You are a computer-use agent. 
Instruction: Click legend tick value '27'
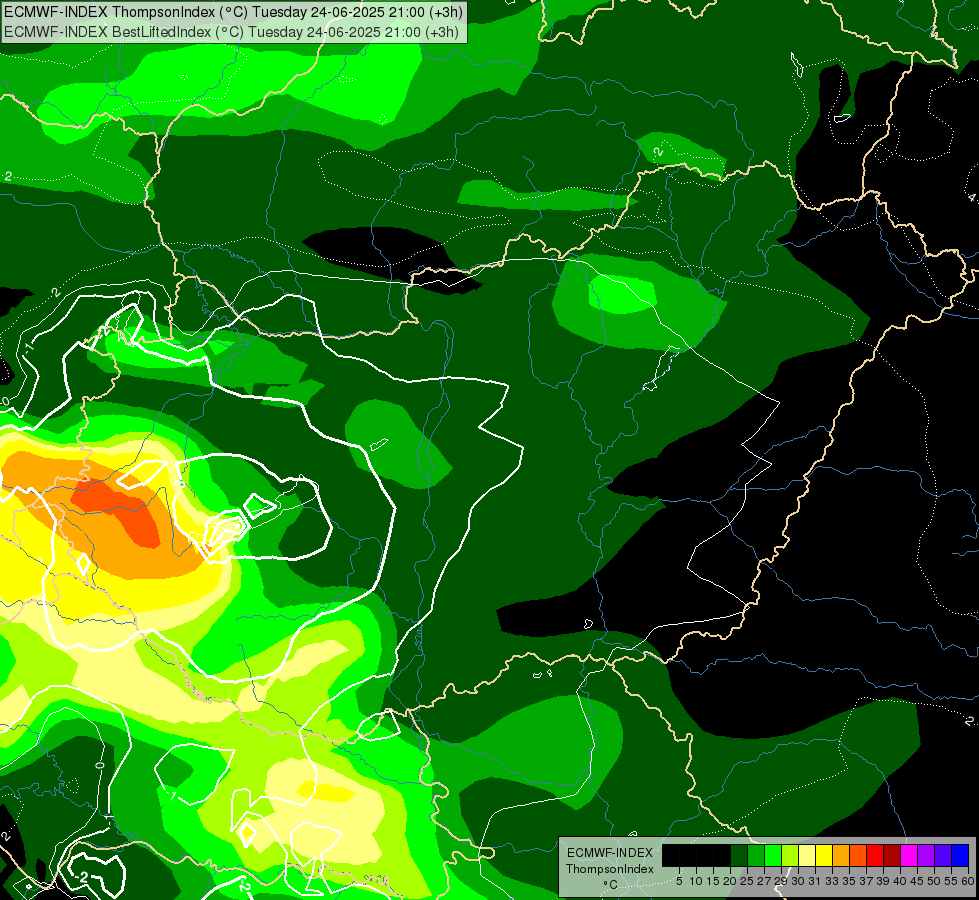[x=764, y=881]
